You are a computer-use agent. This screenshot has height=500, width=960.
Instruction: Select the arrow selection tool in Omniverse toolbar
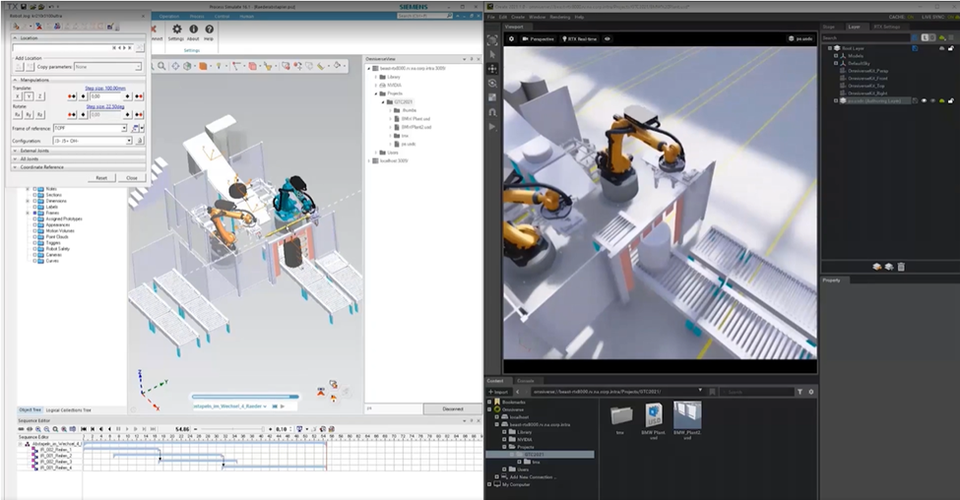[x=492, y=54]
